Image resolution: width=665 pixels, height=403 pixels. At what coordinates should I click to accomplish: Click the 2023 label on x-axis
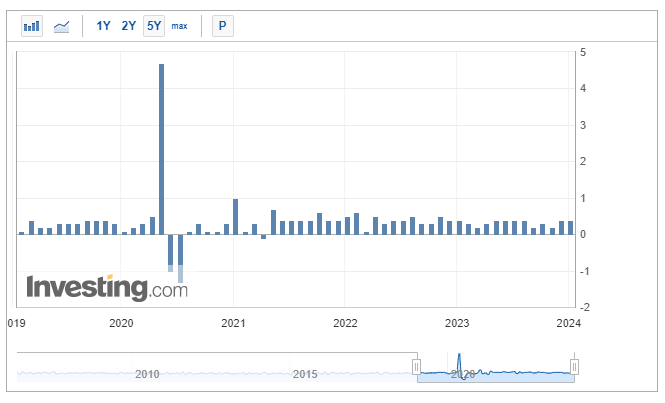coord(457,323)
